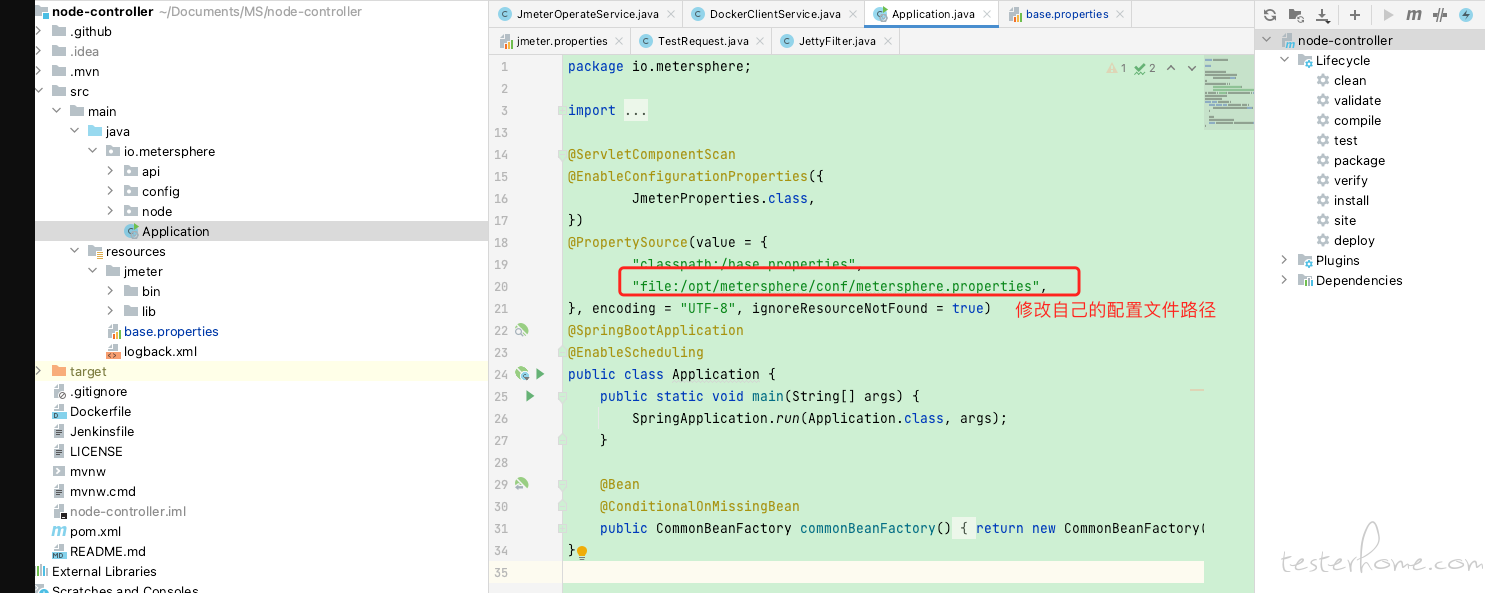Select the deploy lifecycle goal
1485x593 pixels.
pos(1354,240)
